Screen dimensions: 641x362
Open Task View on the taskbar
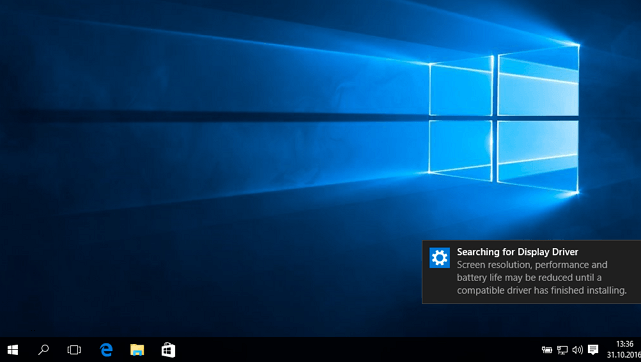coord(74,350)
